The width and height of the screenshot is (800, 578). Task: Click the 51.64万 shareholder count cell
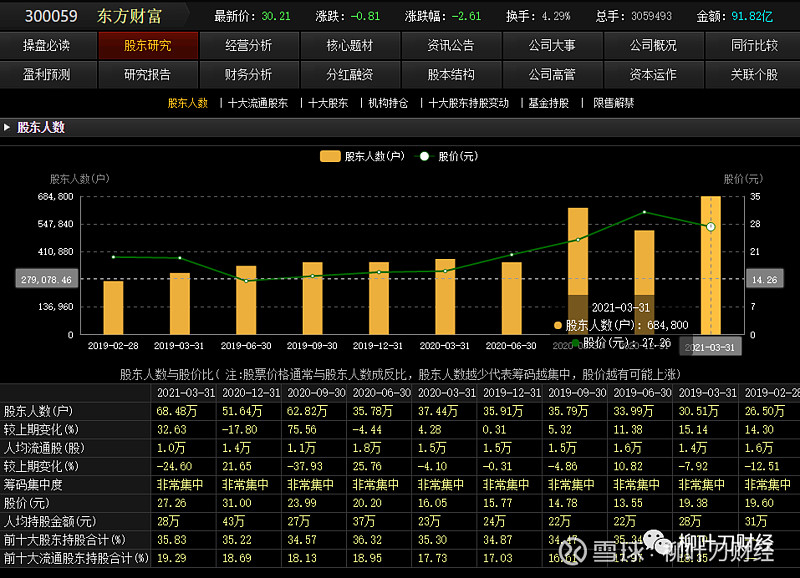(x=242, y=411)
